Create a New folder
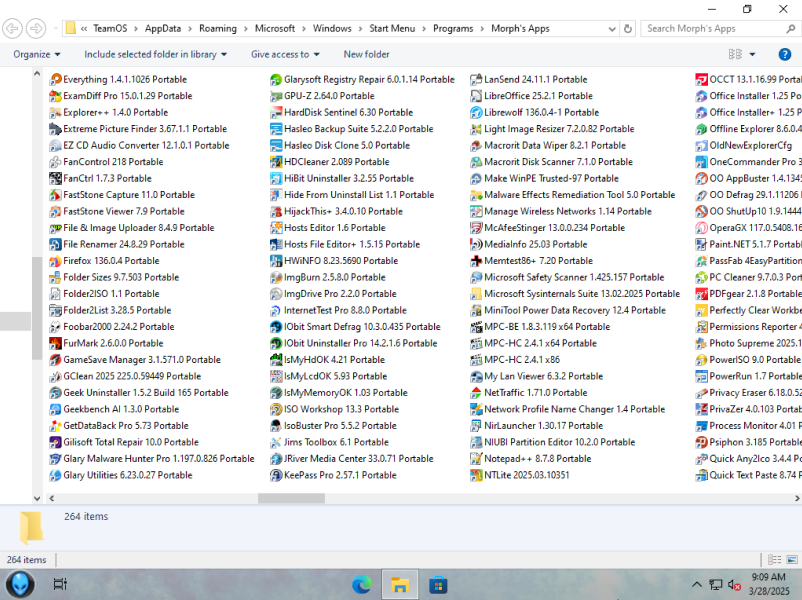Image resolution: width=802 pixels, height=600 pixels. [366, 54]
